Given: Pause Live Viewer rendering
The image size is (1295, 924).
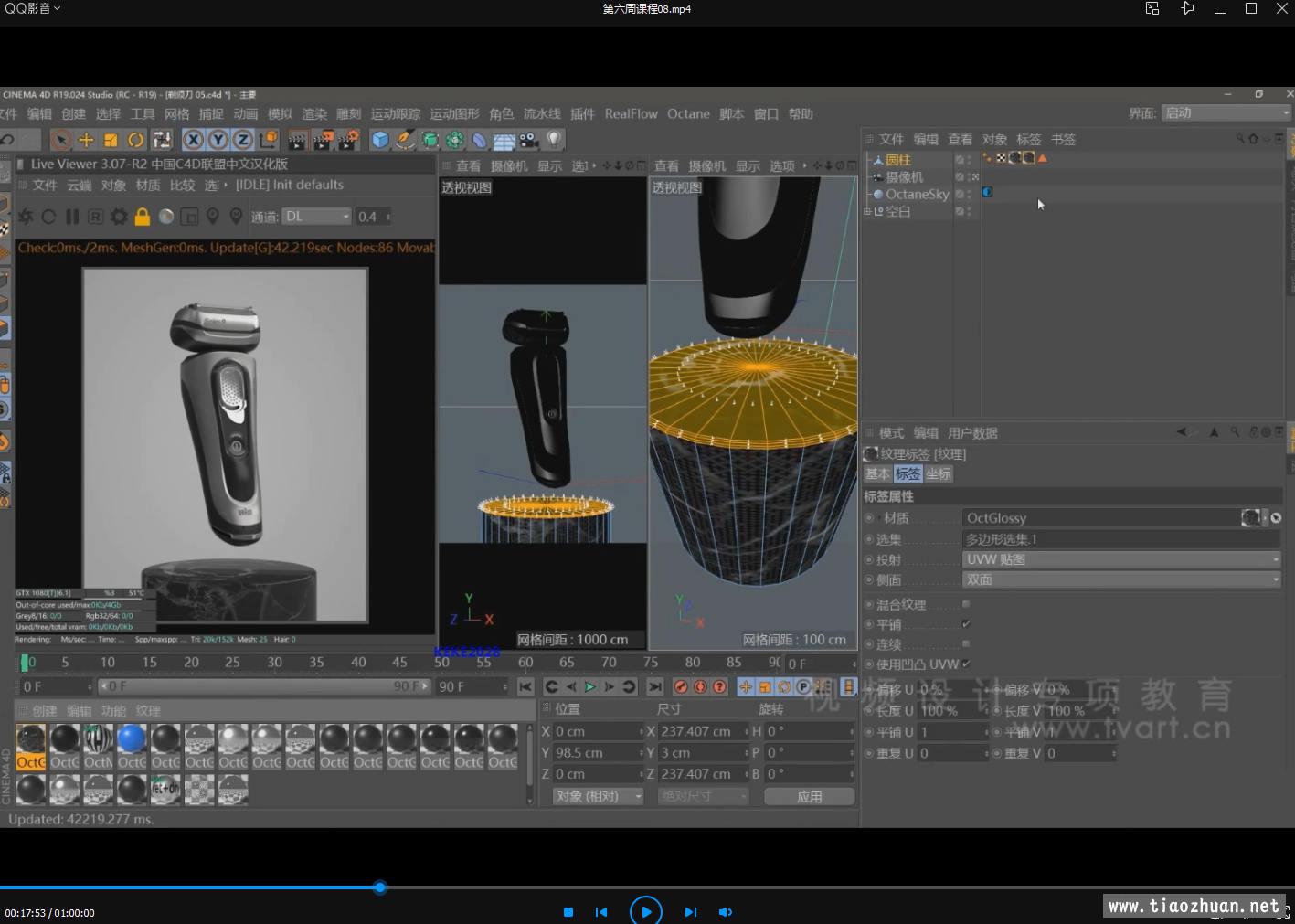Looking at the screenshot, I should 72,217.
